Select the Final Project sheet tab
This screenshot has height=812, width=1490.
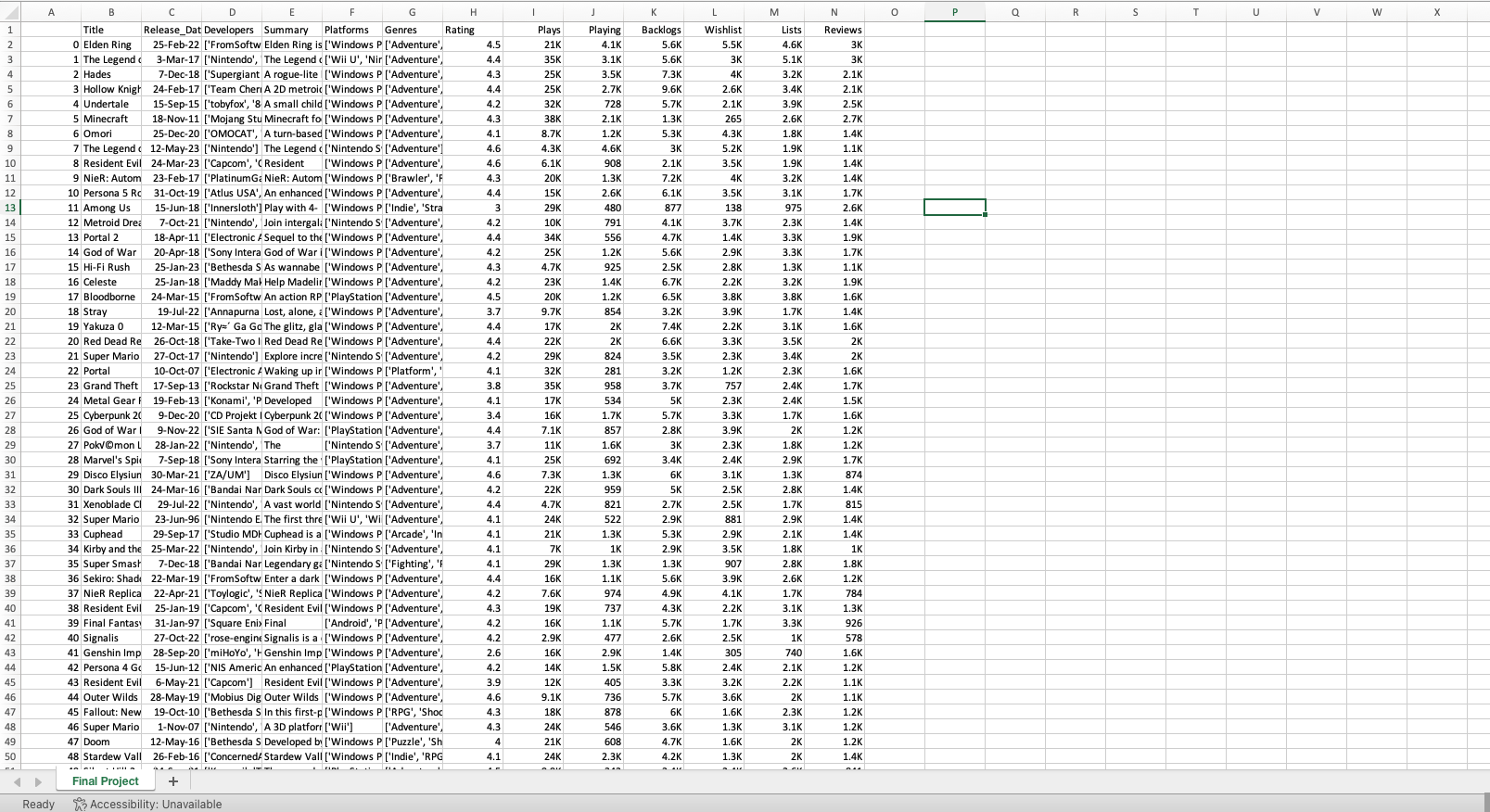106,781
